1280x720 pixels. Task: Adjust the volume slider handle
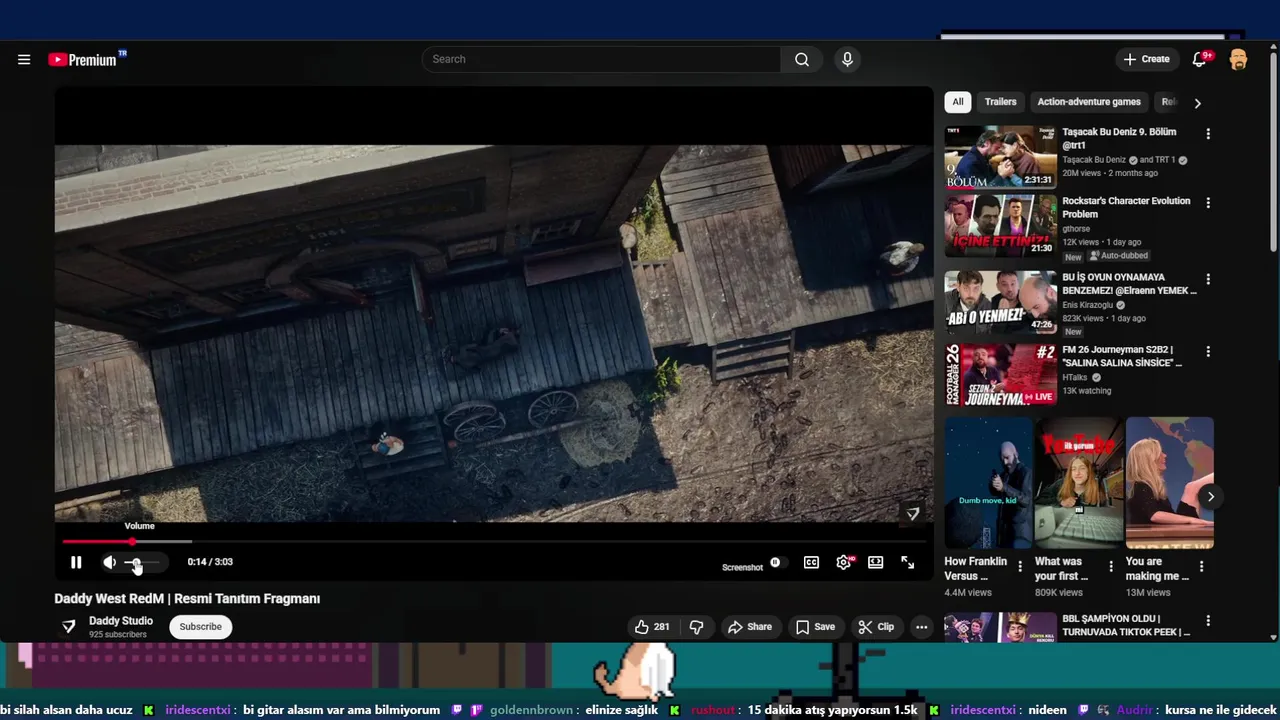(136, 563)
